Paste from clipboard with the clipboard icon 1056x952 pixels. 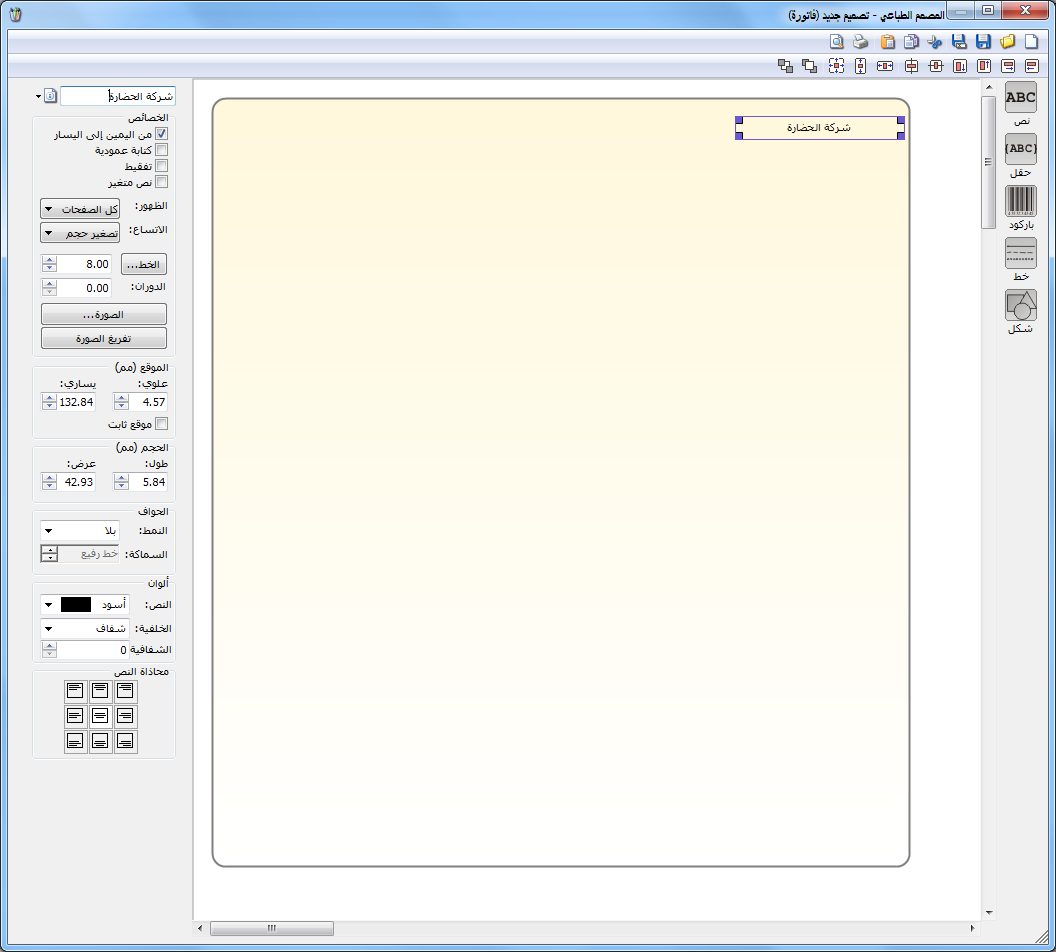point(888,42)
